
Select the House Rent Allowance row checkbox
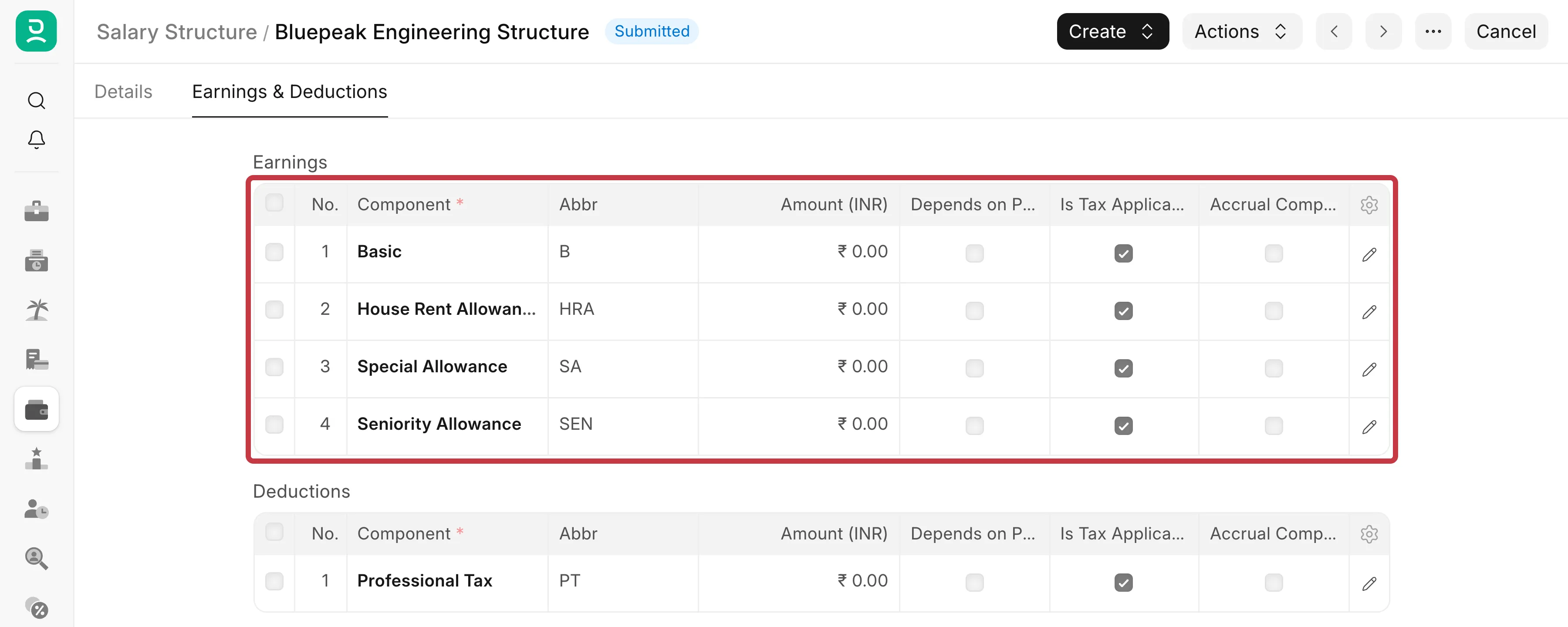click(274, 310)
